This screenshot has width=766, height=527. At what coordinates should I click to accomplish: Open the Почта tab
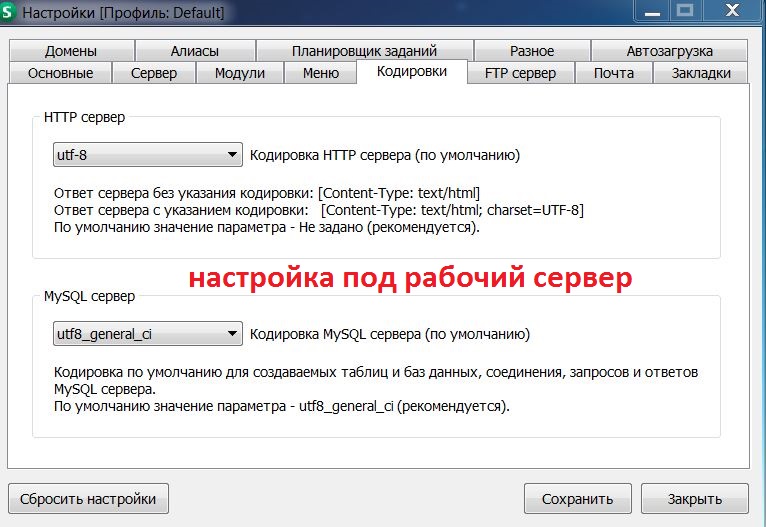tap(614, 73)
